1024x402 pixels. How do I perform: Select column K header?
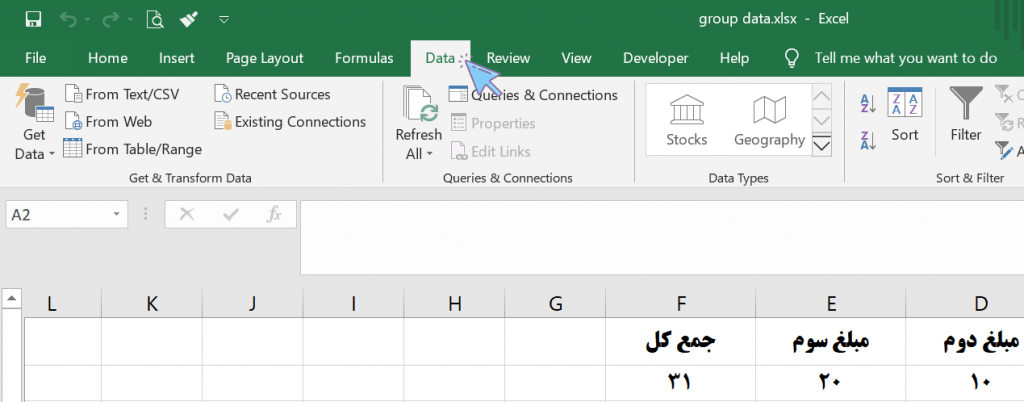[152, 303]
